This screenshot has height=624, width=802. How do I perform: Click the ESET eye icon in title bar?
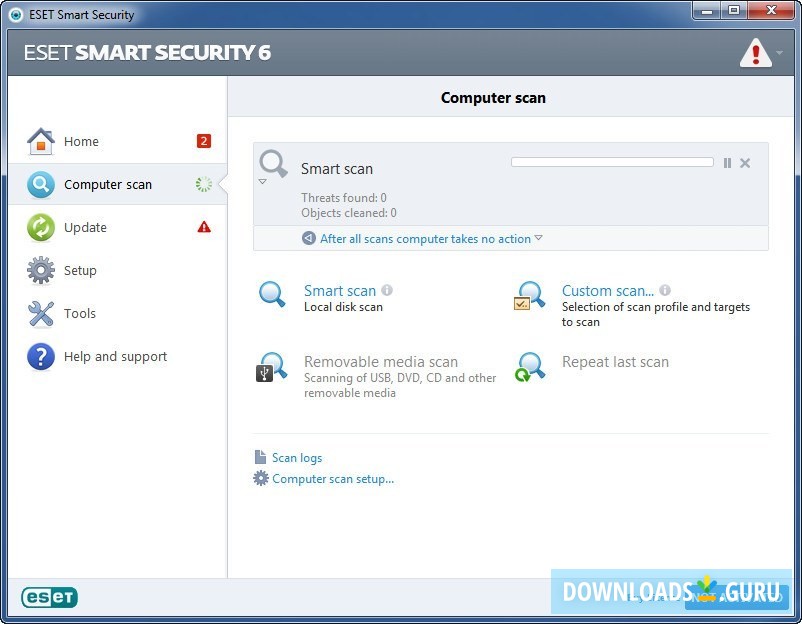click(16, 15)
